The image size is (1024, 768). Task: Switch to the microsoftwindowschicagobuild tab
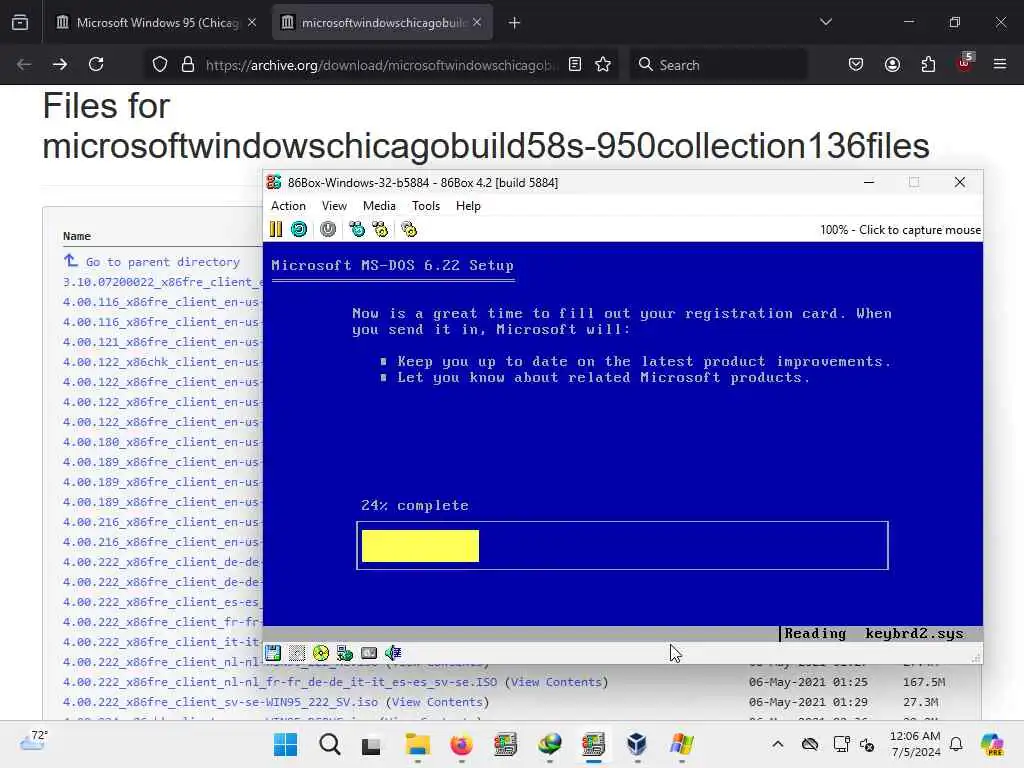[x=383, y=23]
